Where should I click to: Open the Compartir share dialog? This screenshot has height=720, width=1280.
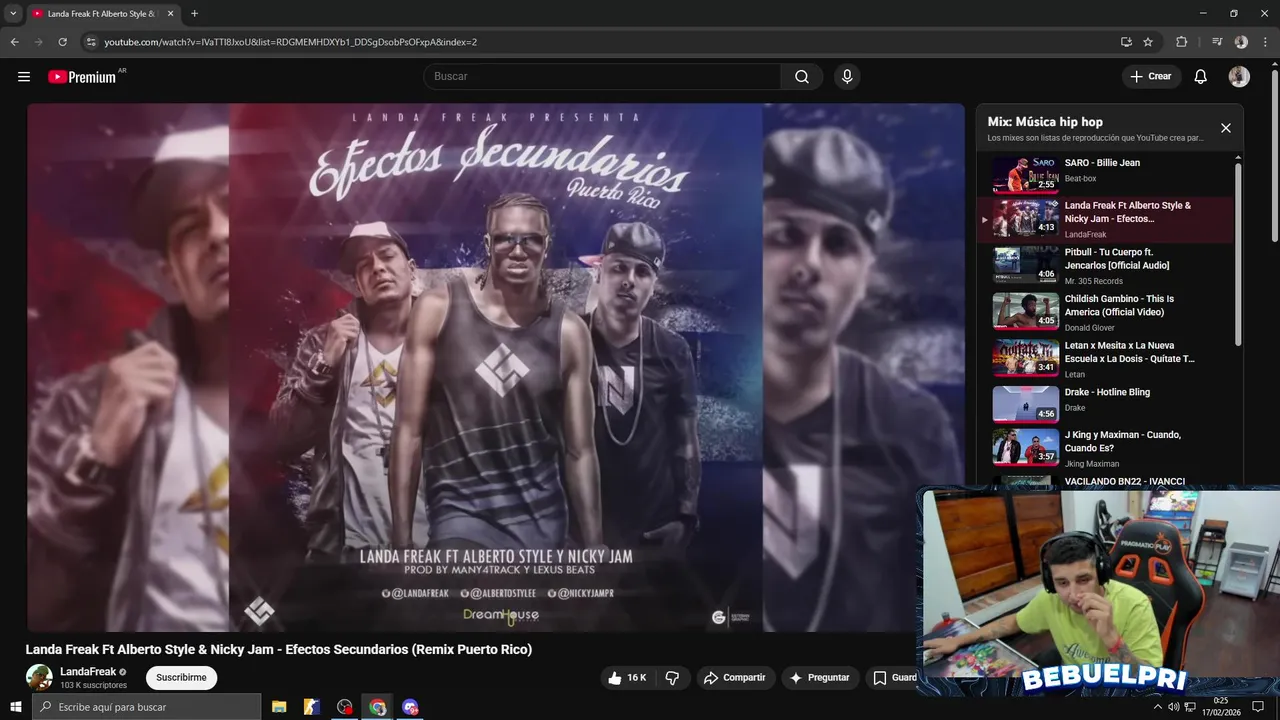735,678
